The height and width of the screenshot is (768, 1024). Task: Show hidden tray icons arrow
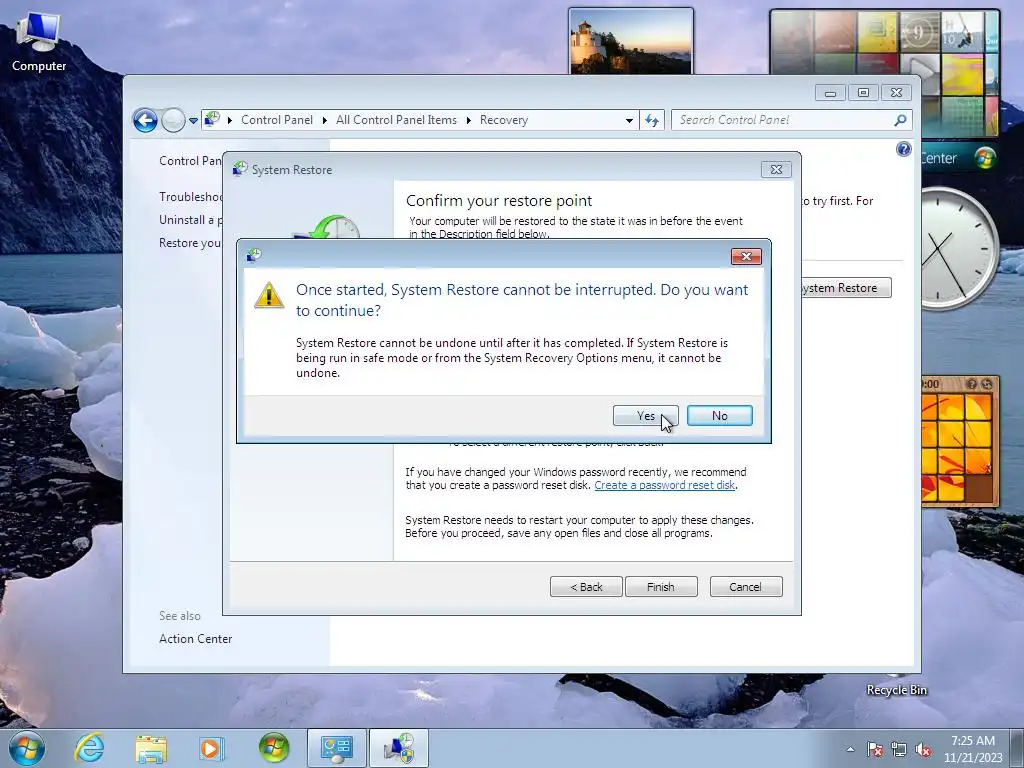(850, 749)
